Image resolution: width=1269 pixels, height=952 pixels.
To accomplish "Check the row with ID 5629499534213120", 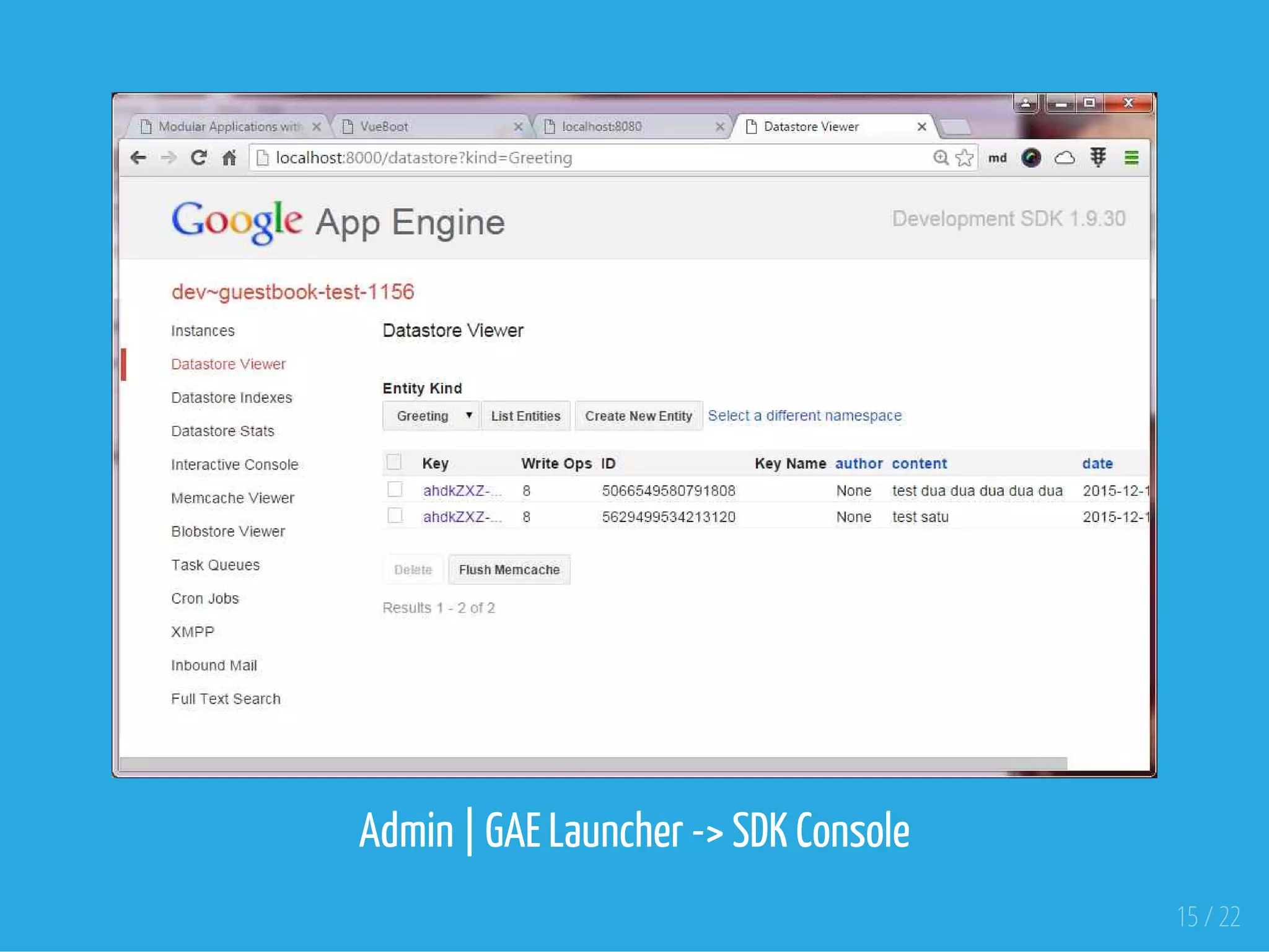I will 395,515.
